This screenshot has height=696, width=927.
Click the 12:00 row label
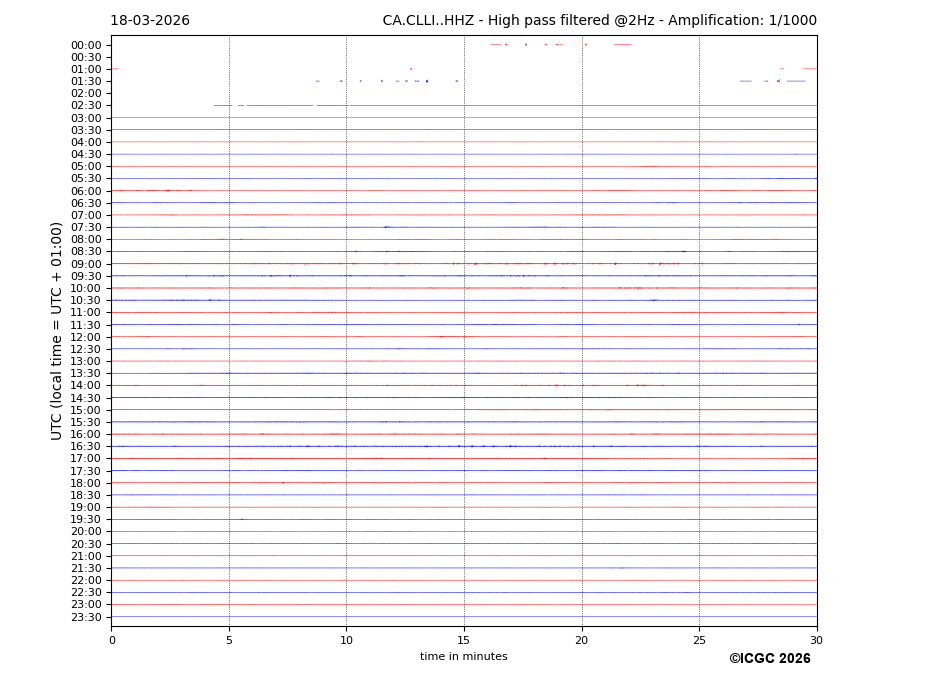tap(86, 337)
